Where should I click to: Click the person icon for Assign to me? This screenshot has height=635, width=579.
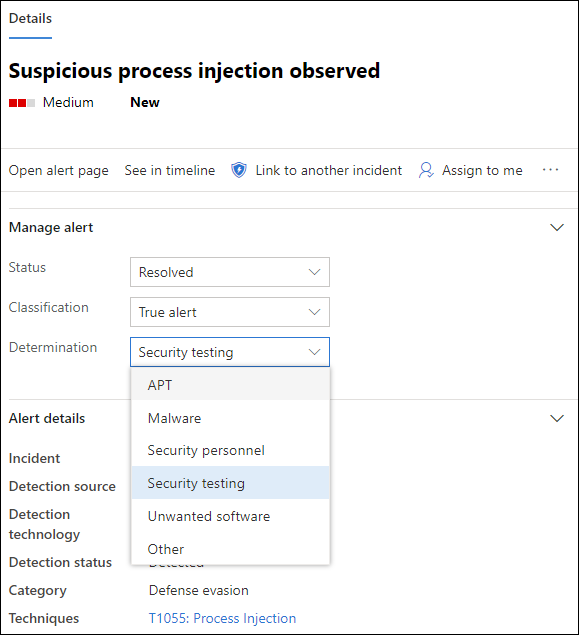[426, 170]
